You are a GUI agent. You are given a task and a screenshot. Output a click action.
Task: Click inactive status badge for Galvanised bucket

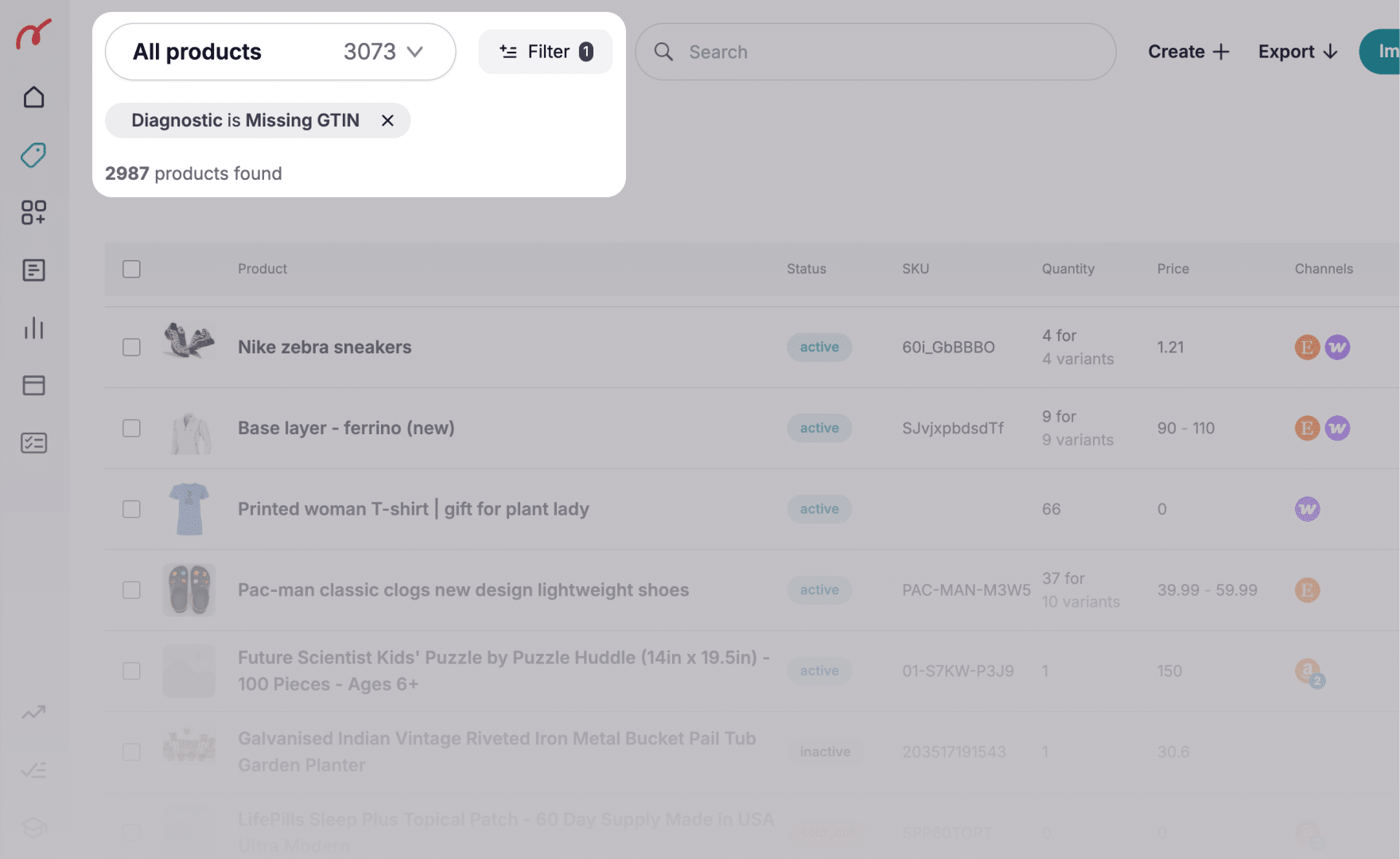pyautogui.click(x=825, y=752)
